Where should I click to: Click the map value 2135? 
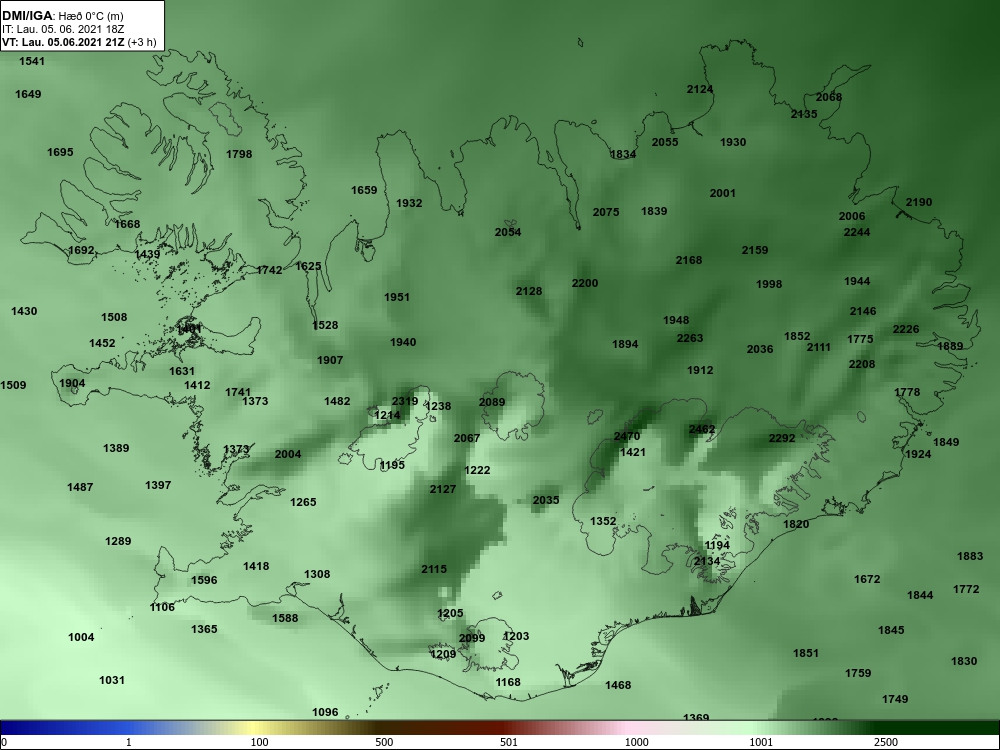click(x=804, y=114)
